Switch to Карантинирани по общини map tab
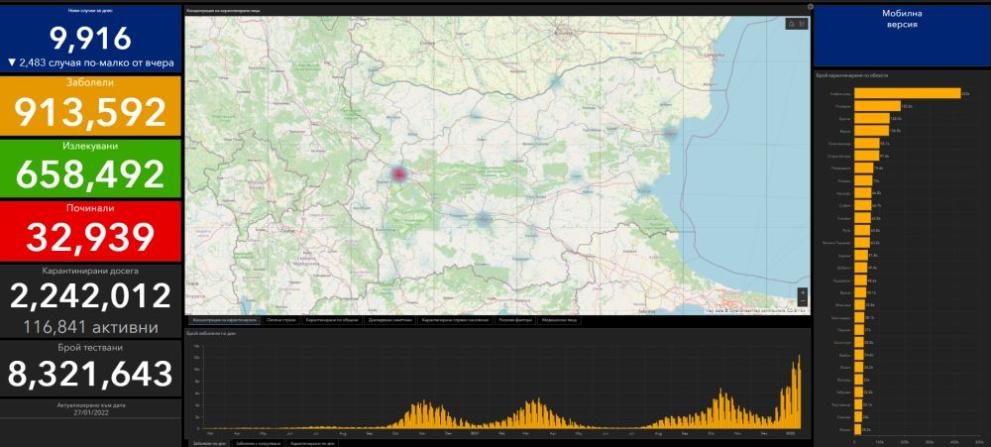991x447 pixels. tap(331, 321)
